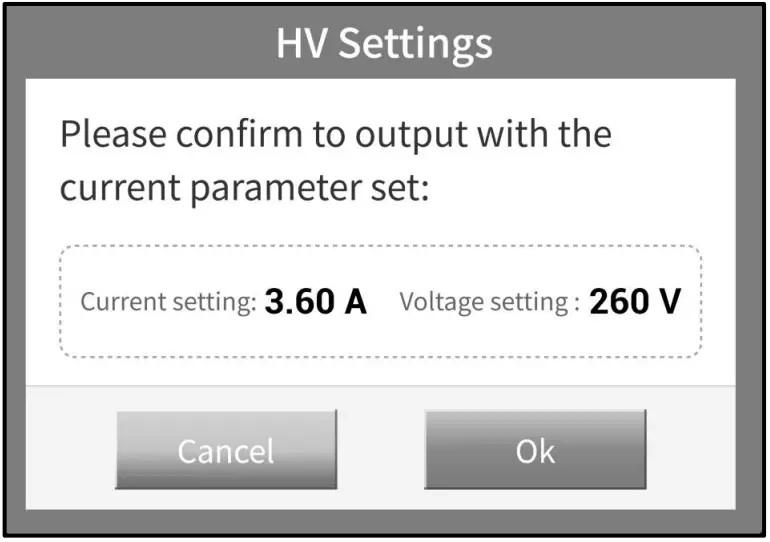Image resolution: width=770 pixels, height=542 pixels.
Task: Click the footer gap between Cancel and Ok
Action: [381, 450]
